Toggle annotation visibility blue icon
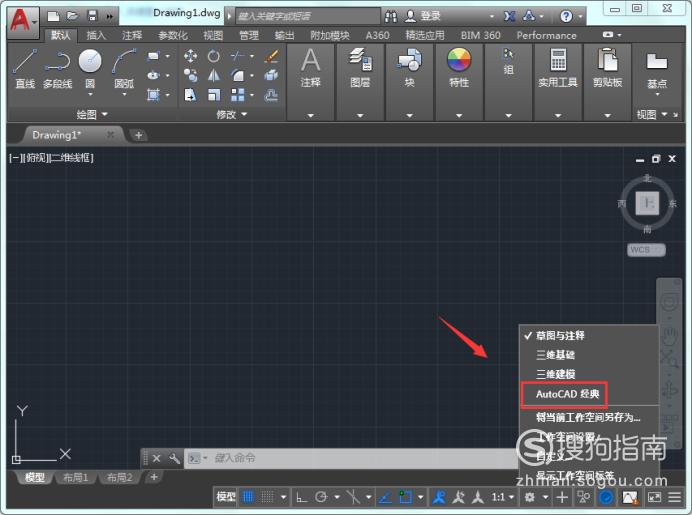Viewport: 692px width, 515px height. (x=439, y=497)
